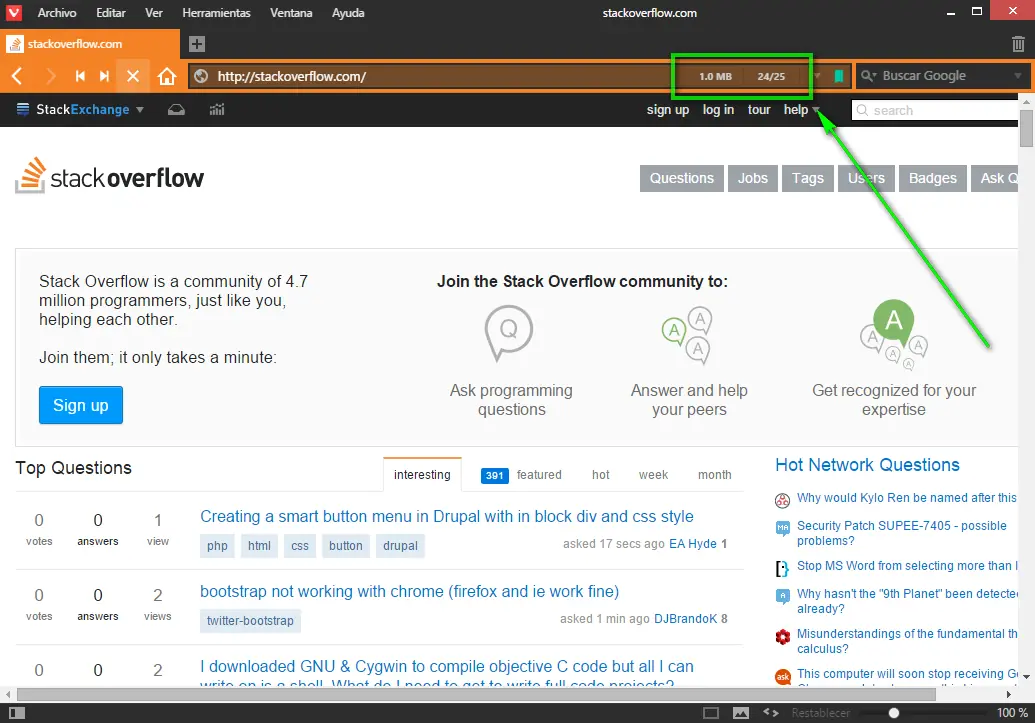The image size is (1035, 723).
Task: Switch to the hot questions tab
Action: pyautogui.click(x=601, y=475)
